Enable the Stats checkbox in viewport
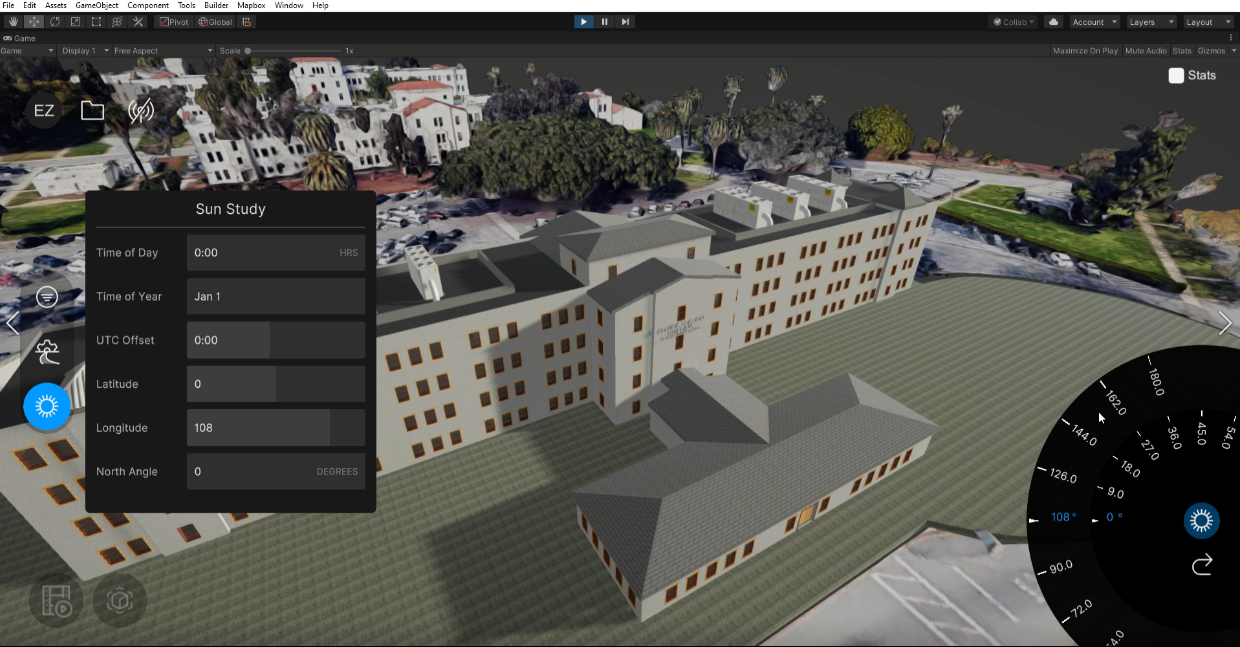The width and height of the screenshot is (1240, 647). 1176,75
